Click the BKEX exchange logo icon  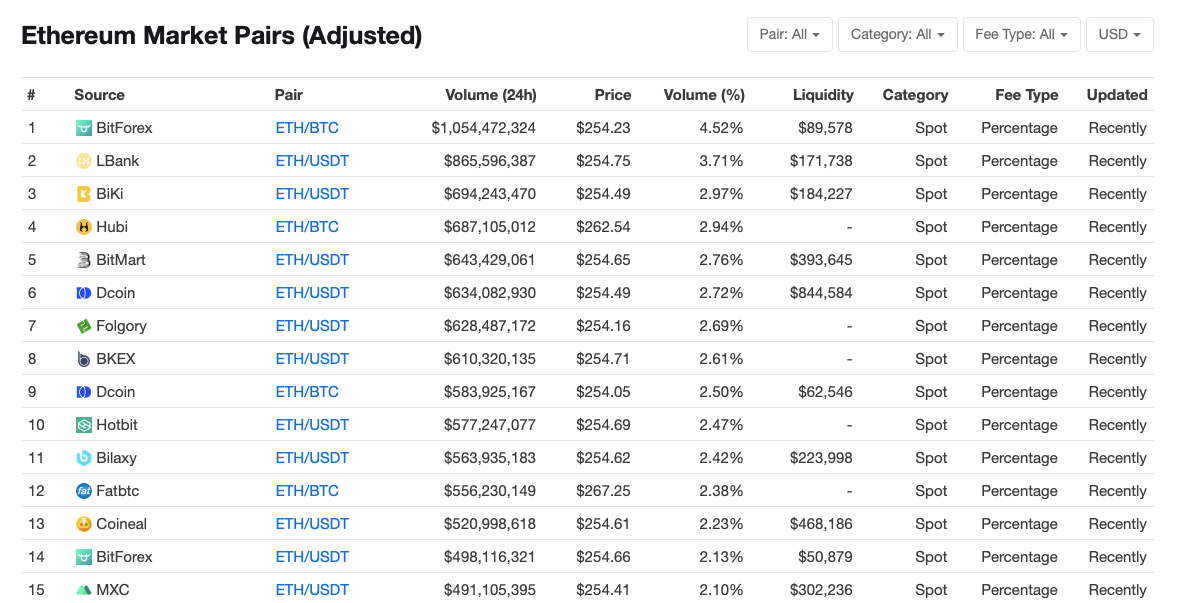coord(84,359)
